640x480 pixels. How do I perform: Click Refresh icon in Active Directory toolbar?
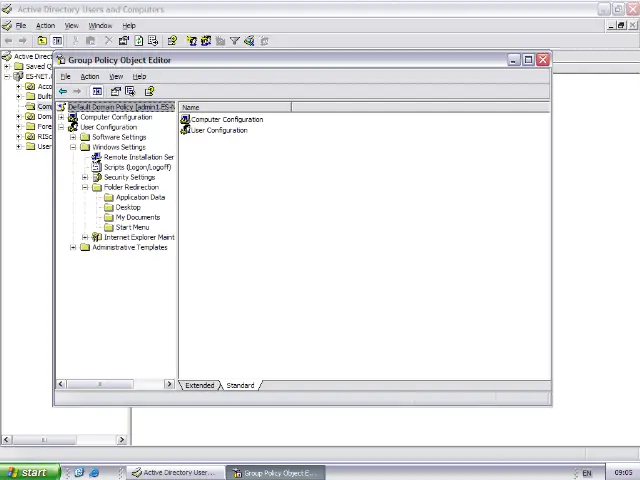click(139, 41)
